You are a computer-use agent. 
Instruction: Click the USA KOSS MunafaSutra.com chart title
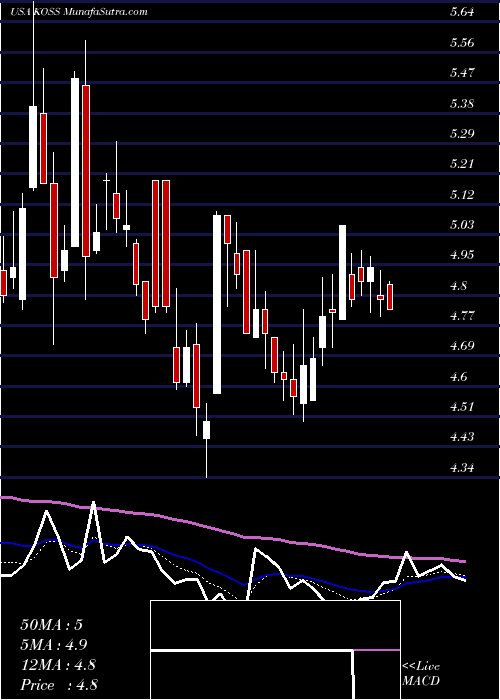tap(79, 12)
